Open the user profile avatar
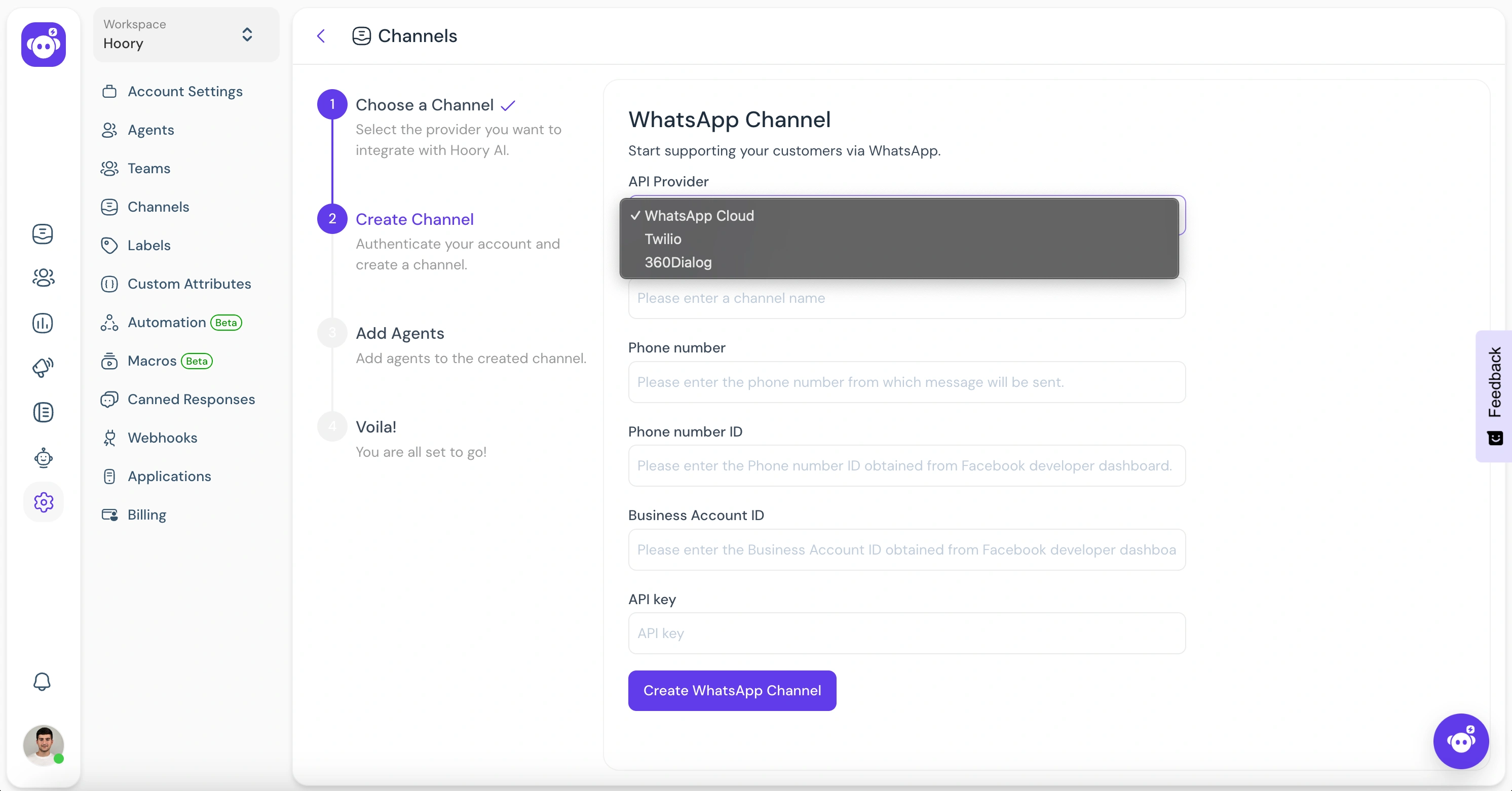The width and height of the screenshot is (1512, 791). point(44,745)
